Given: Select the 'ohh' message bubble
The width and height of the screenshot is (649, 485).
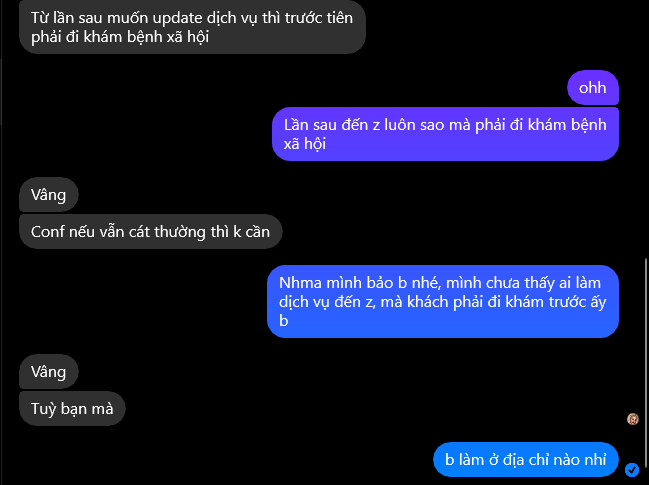Looking at the screenshot, I should click(x=593, y=88).
